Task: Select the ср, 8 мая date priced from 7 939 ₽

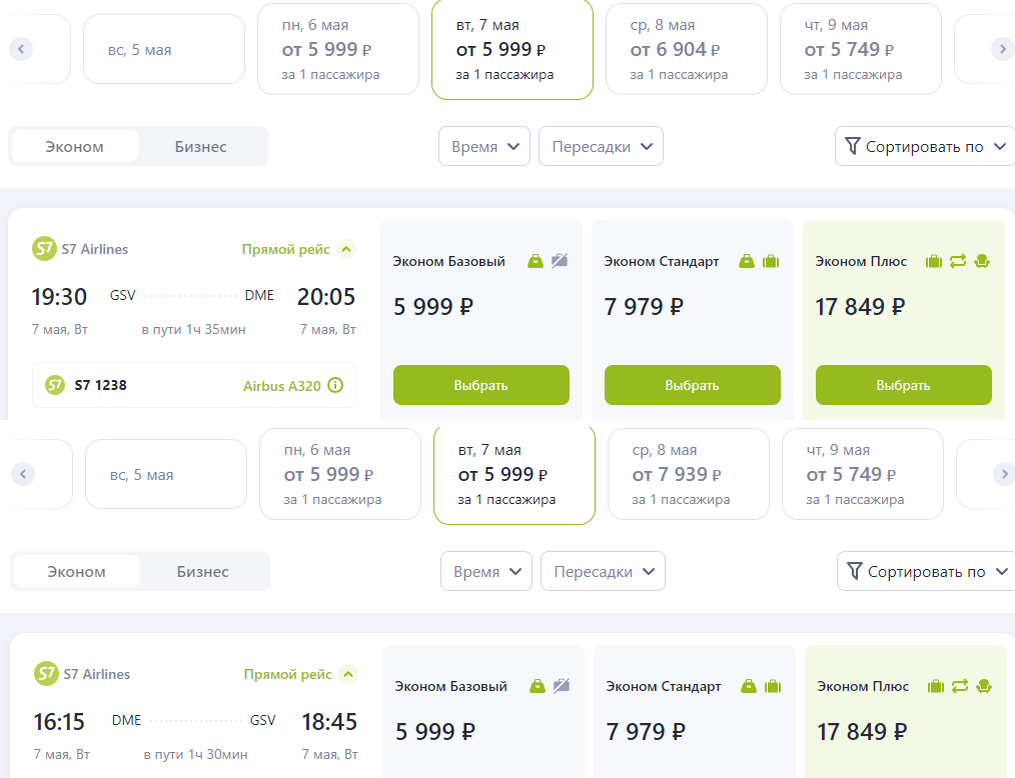Action: point(688,474)
